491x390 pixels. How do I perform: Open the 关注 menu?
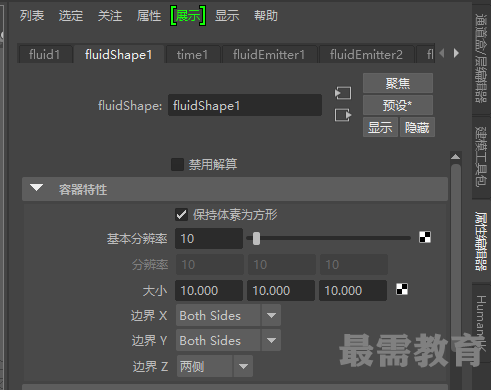[110, 16]
